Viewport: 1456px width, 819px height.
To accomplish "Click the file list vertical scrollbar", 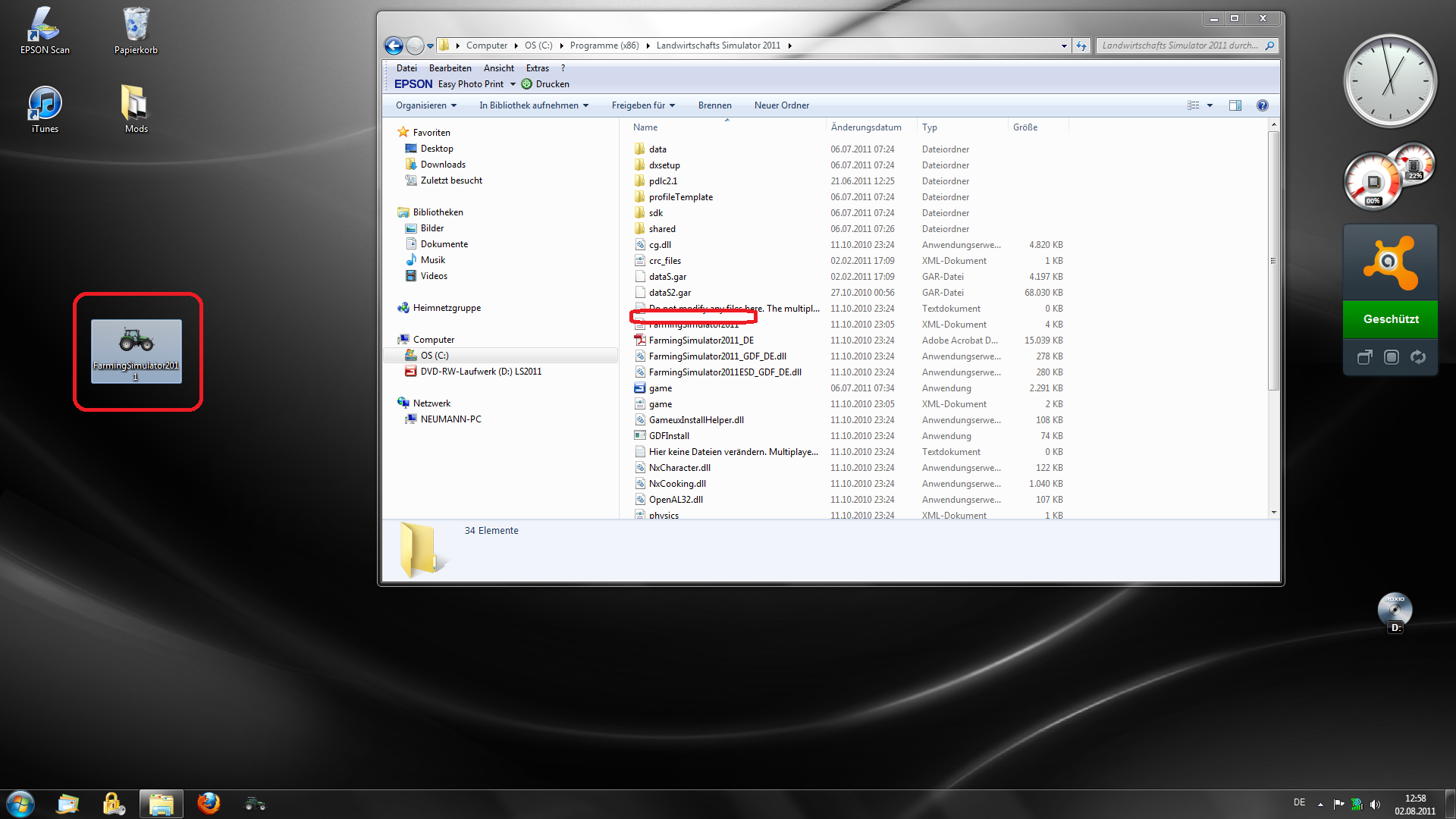I will click(1273, 318).
